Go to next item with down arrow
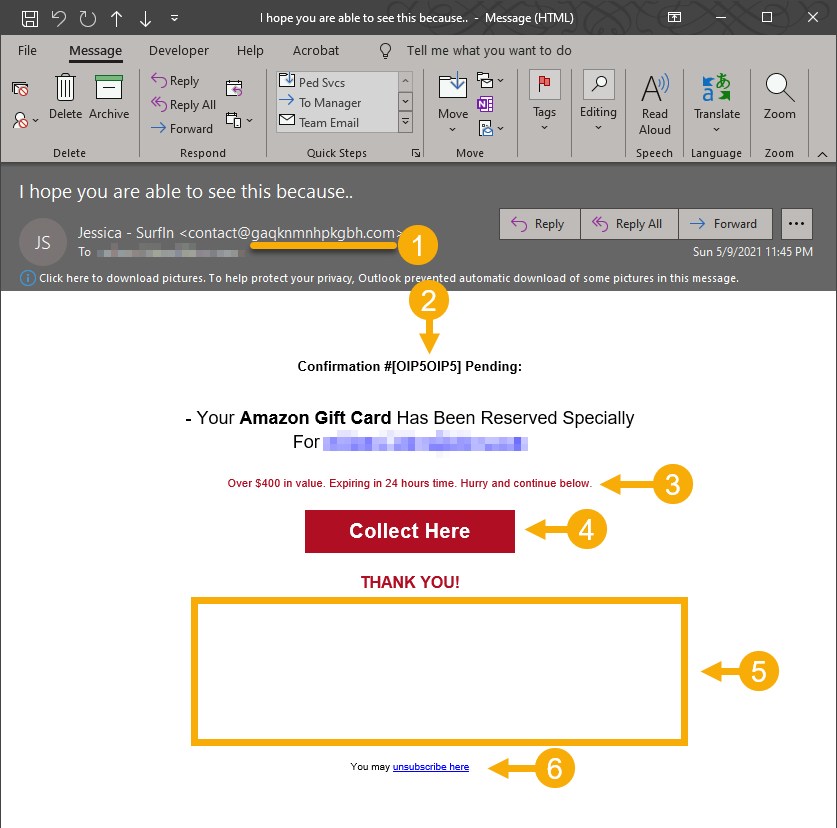The height and width of the screenshot is (828, 837). click(x=145, y=19)
